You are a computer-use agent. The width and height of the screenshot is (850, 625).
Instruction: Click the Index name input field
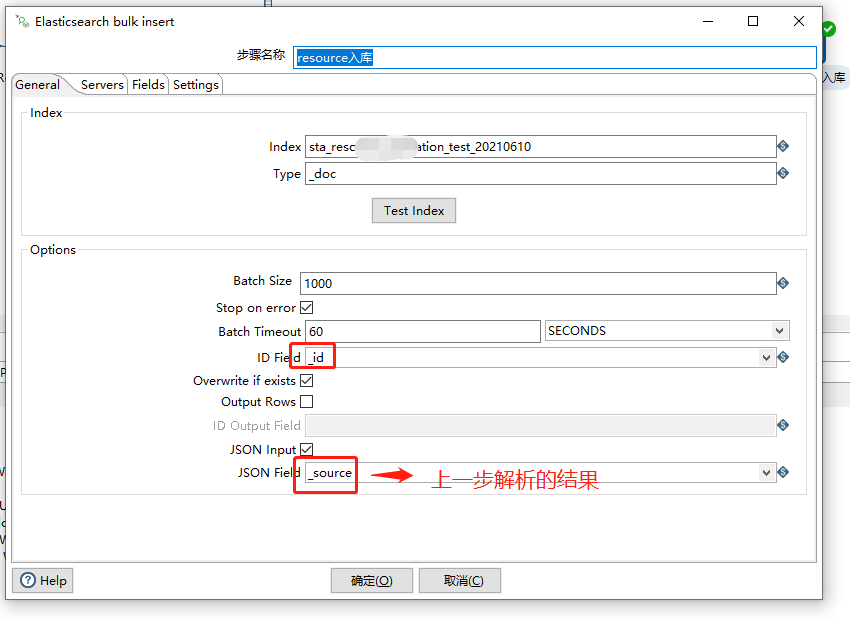[x=540, y=146]
